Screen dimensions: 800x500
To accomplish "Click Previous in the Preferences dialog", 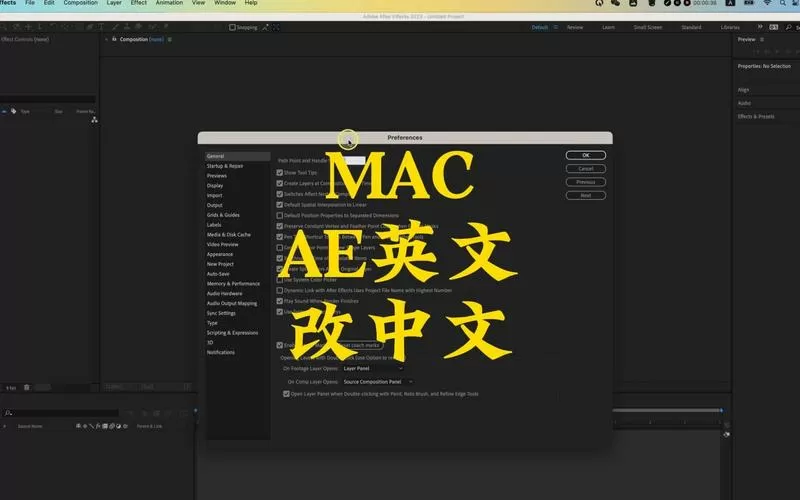I will tap(586, 182).
